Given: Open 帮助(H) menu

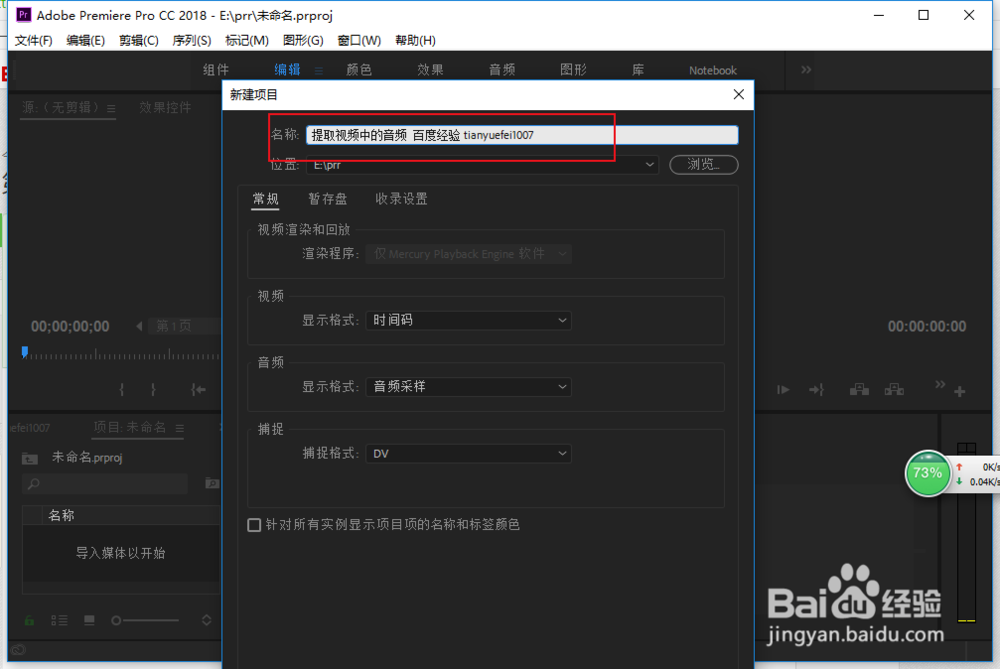Looking at the screenshot, I should [415, 40].
